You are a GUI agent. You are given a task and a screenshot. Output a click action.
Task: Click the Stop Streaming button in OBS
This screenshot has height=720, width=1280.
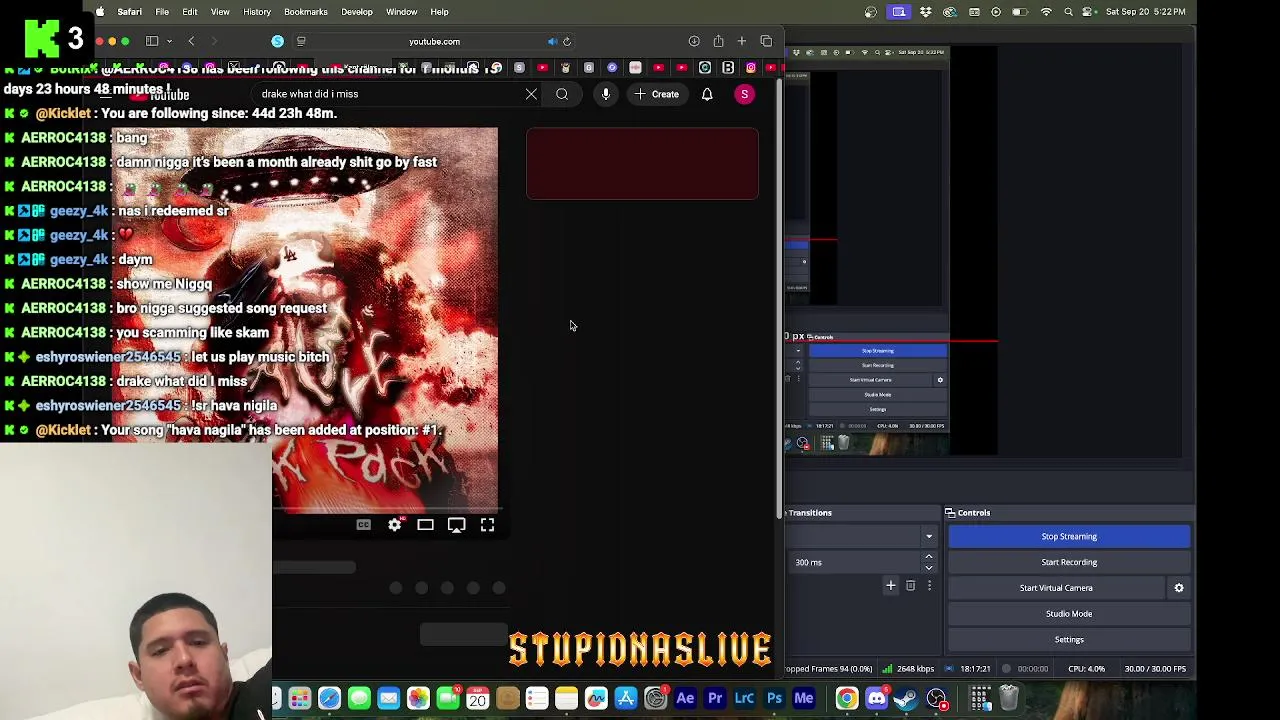[1069, 536]
